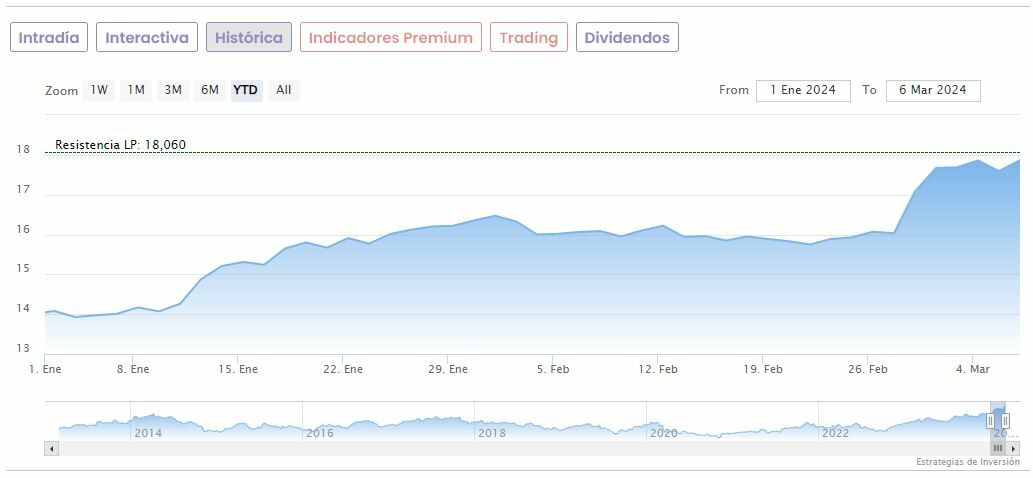Click the navigator left scroll arrow
The image size is (1033, 478).
(x=51, y=449)
